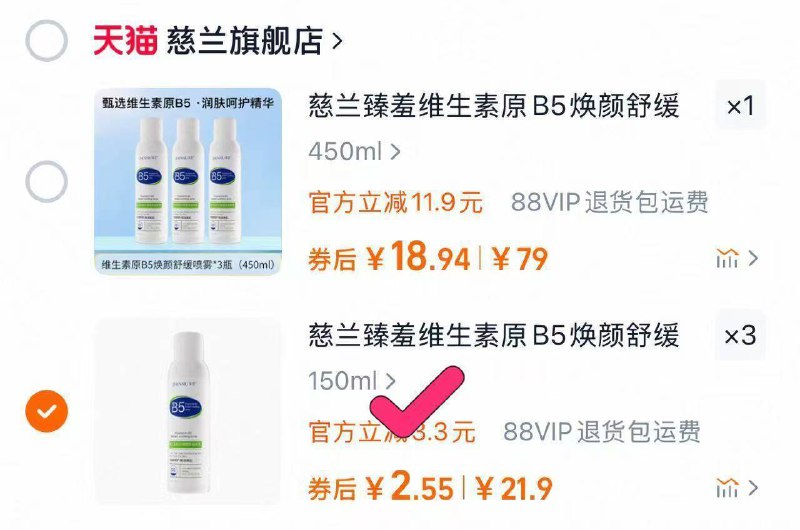Tap the 券后 ¥18.94 coupon price
This screenshot has width=800, height=530.
point(389,258)
